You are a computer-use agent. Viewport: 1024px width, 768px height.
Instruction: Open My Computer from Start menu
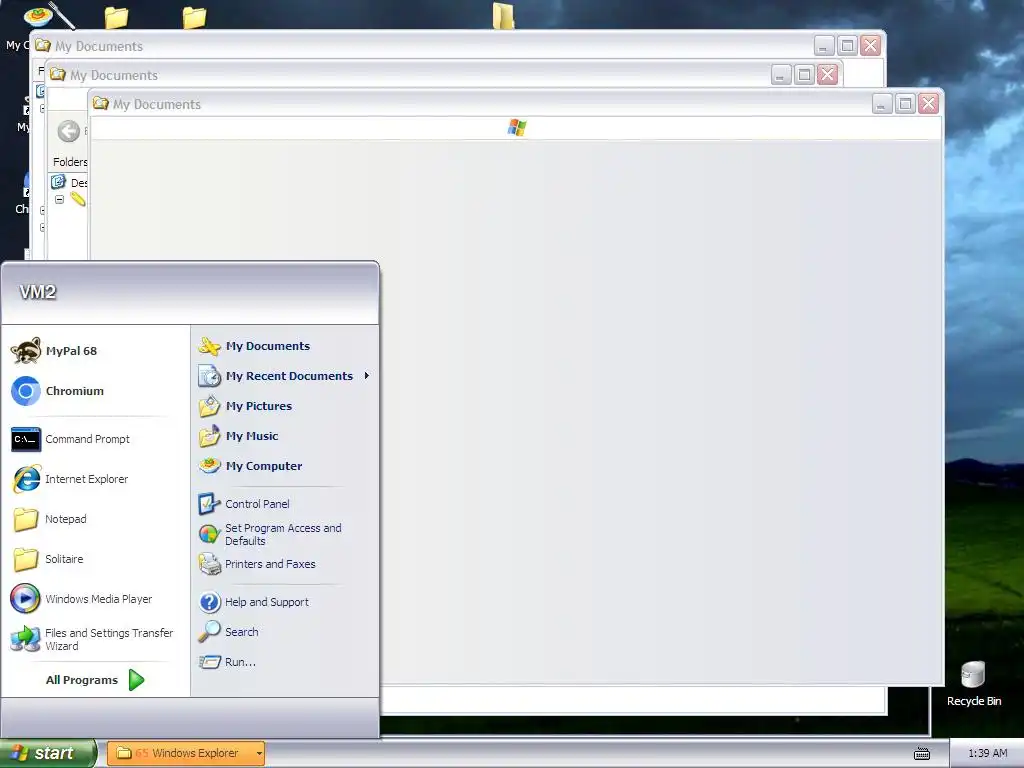[250, 466]
